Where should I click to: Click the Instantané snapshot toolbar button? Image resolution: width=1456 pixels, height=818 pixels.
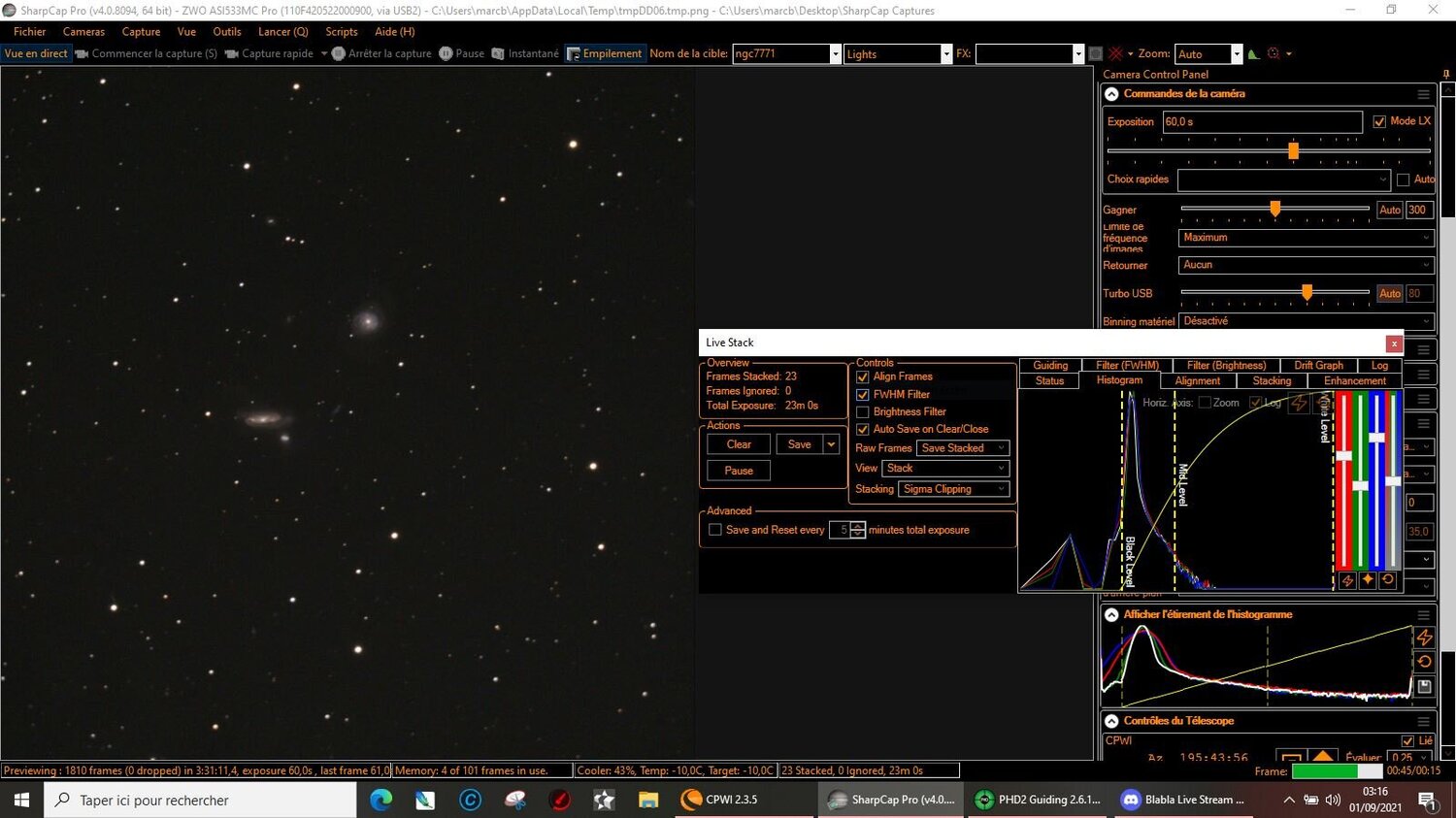525,53
